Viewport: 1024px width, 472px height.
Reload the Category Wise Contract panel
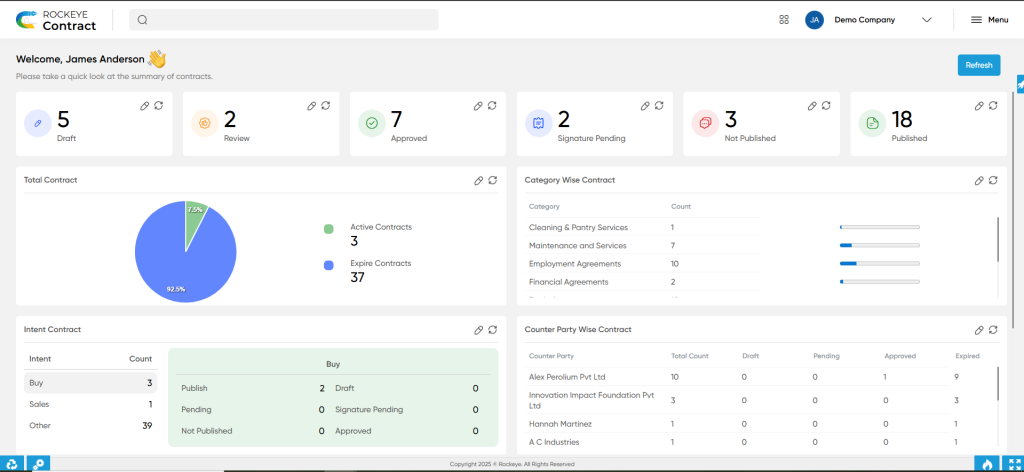point(993,180)
